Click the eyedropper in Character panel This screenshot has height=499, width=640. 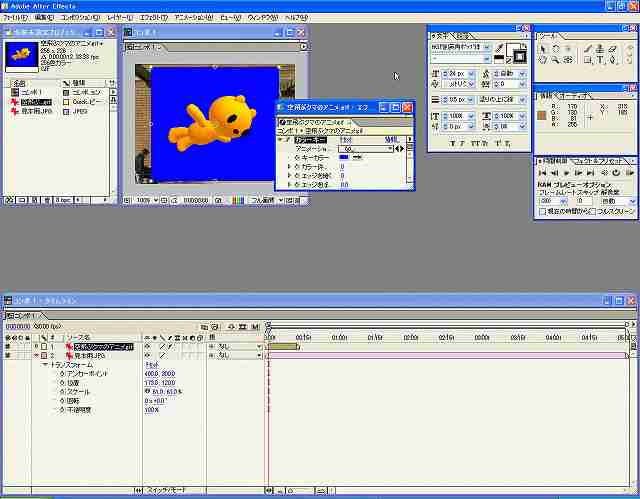point(499,49)
